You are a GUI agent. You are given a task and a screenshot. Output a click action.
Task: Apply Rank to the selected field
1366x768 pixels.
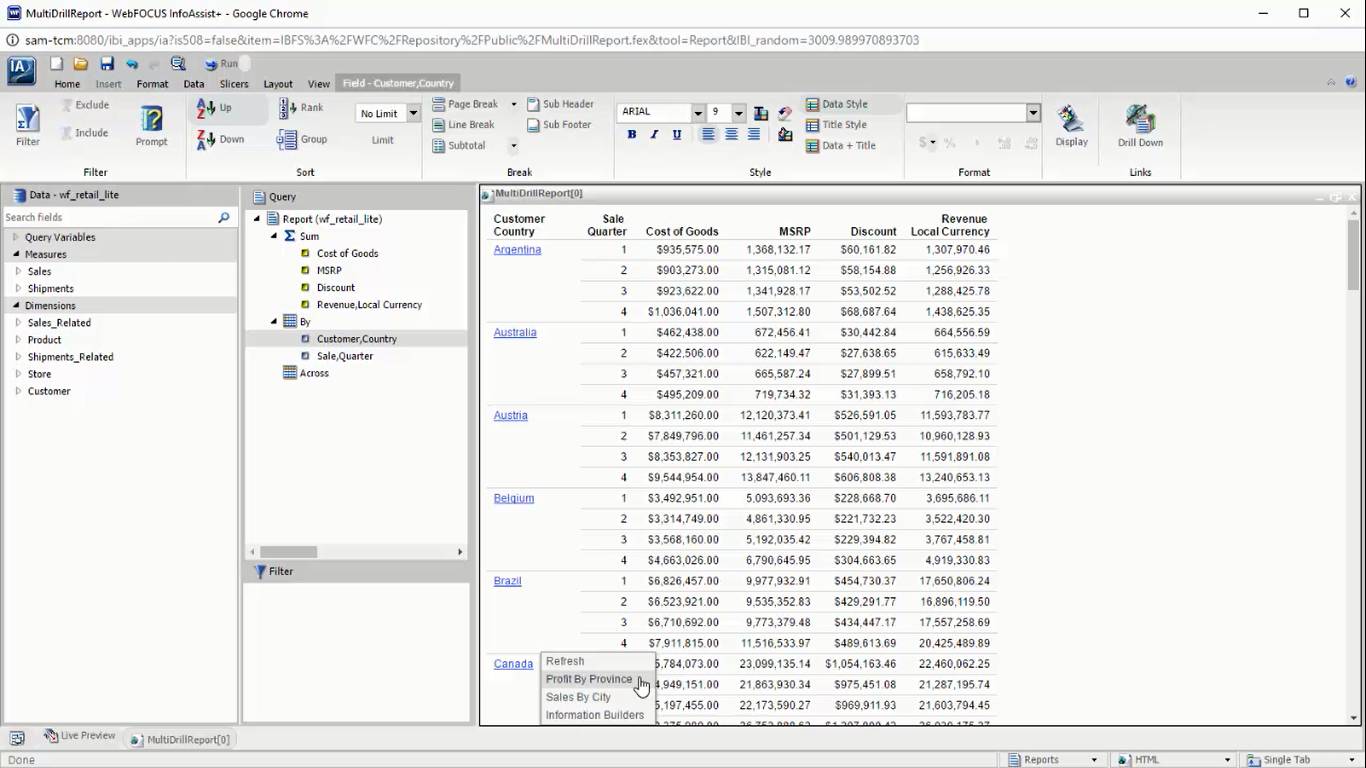(301, 108)
